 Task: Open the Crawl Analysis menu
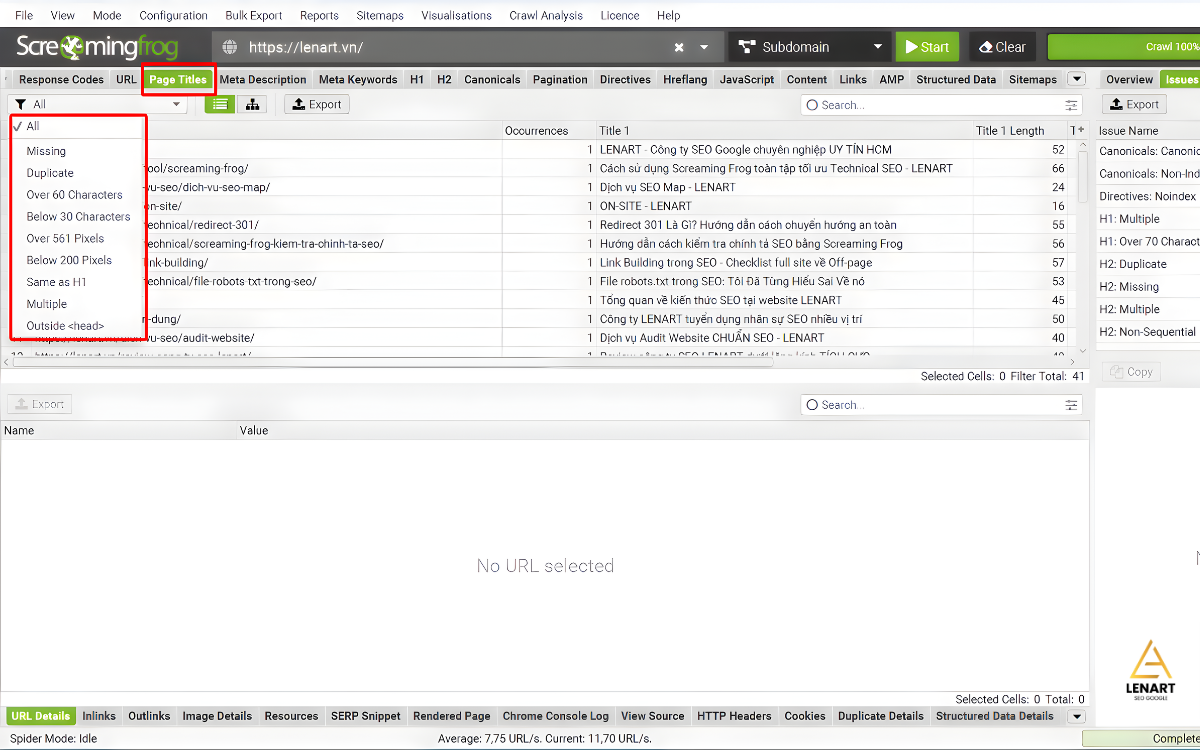pos(548,15)
